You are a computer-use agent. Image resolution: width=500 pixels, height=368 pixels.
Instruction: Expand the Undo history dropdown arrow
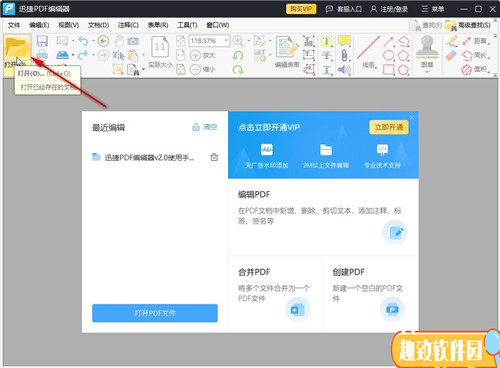click(x=93, y=41)
